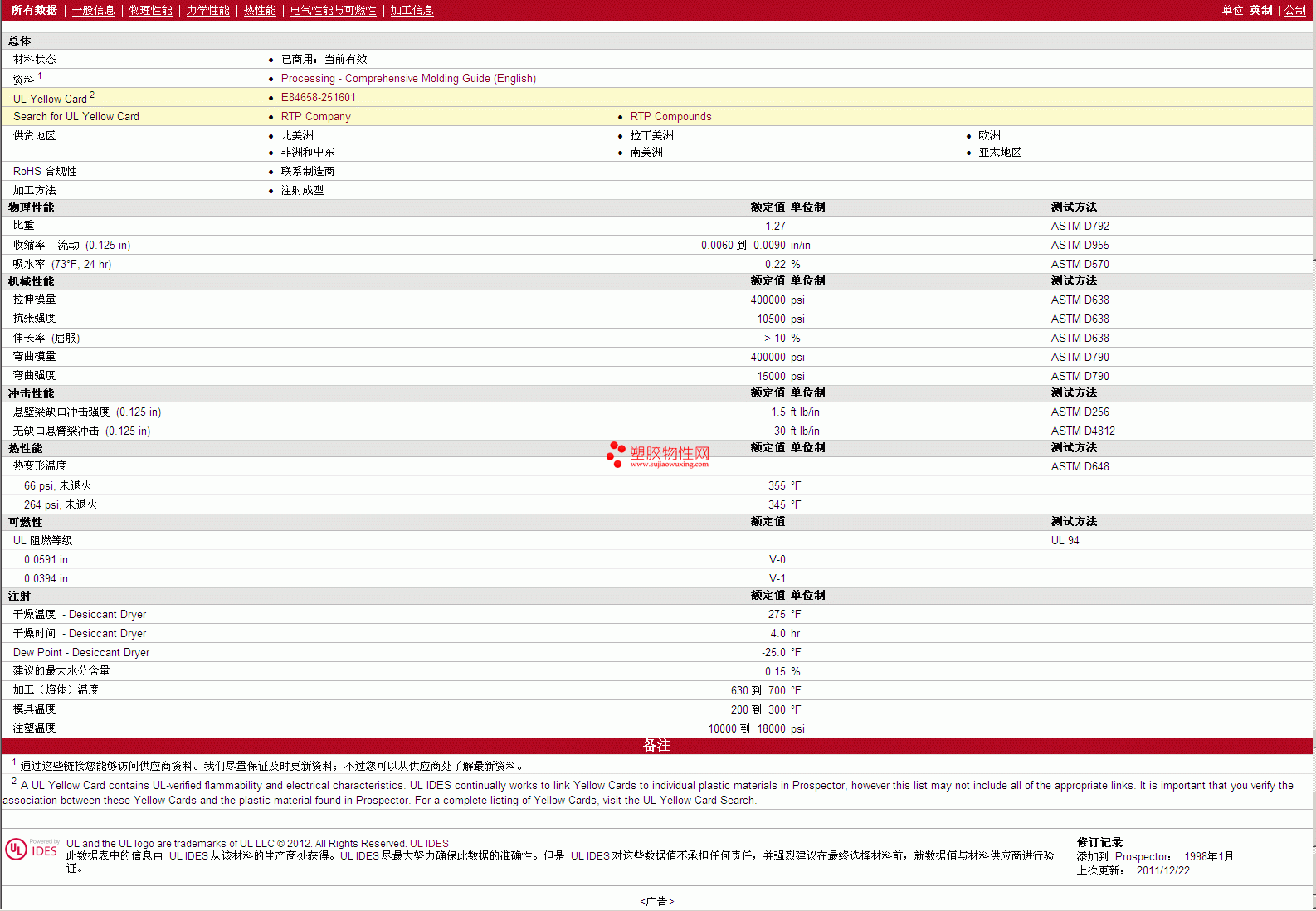This screenshot has width=1316, height=911.
Task: Click the 注塑温度 row label
Action: click(34, 728)
